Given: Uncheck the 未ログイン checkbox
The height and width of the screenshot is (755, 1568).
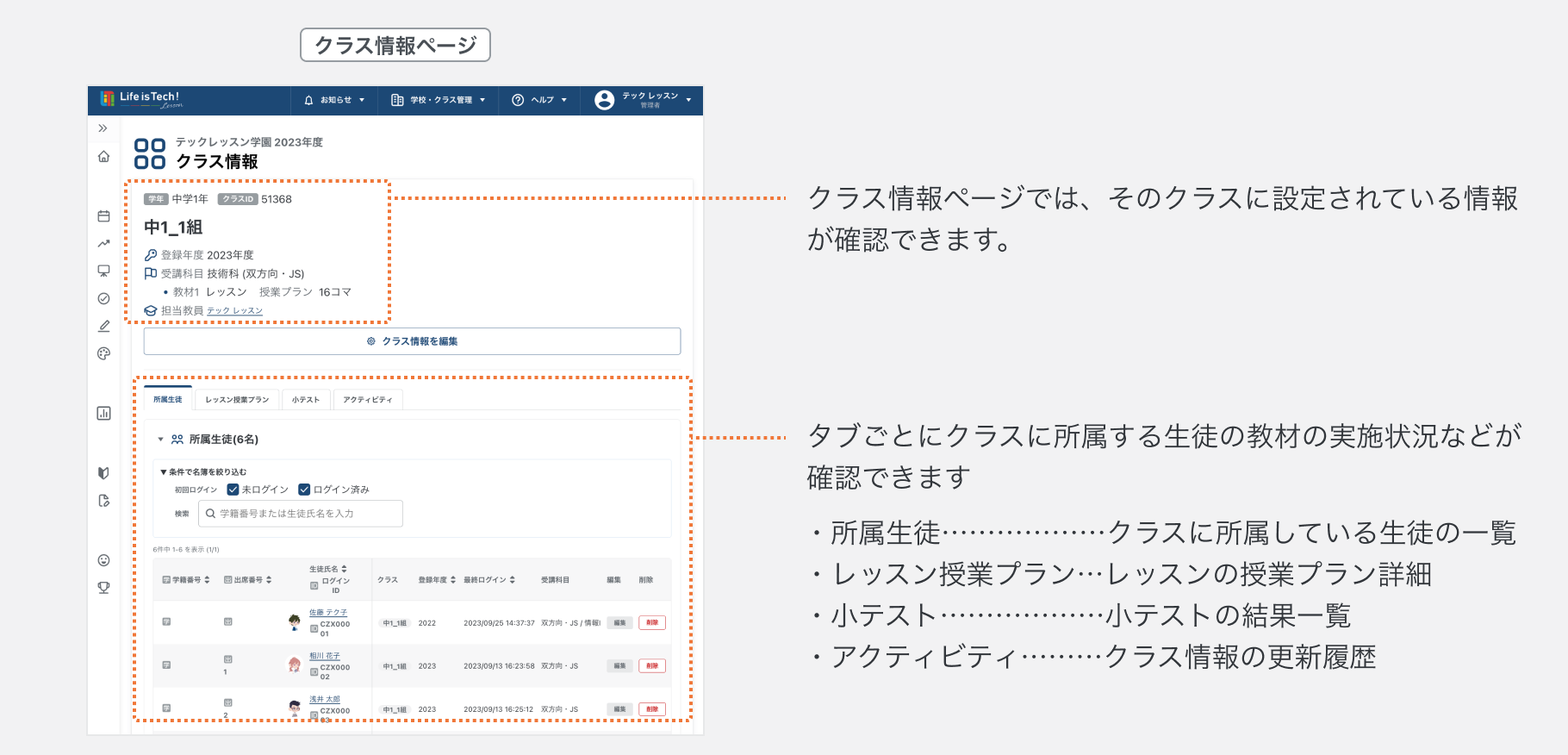Looking at the screenshot, I should click(x=233, y=490).
